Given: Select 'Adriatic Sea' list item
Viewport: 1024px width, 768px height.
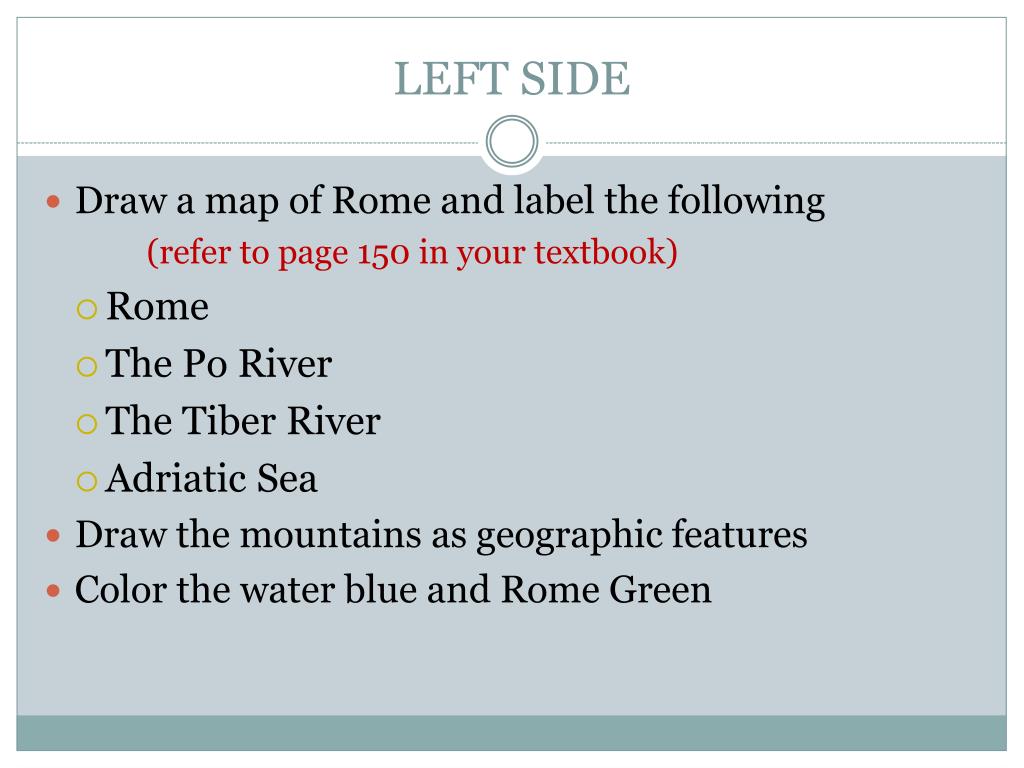Looking at the screenshot, I should (x=212, y=478).
